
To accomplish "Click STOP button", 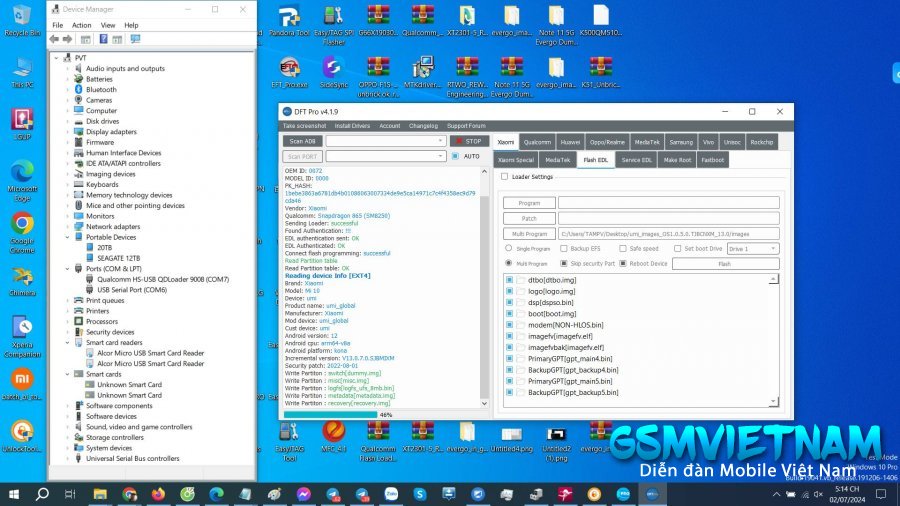I will tap(469, 141).
